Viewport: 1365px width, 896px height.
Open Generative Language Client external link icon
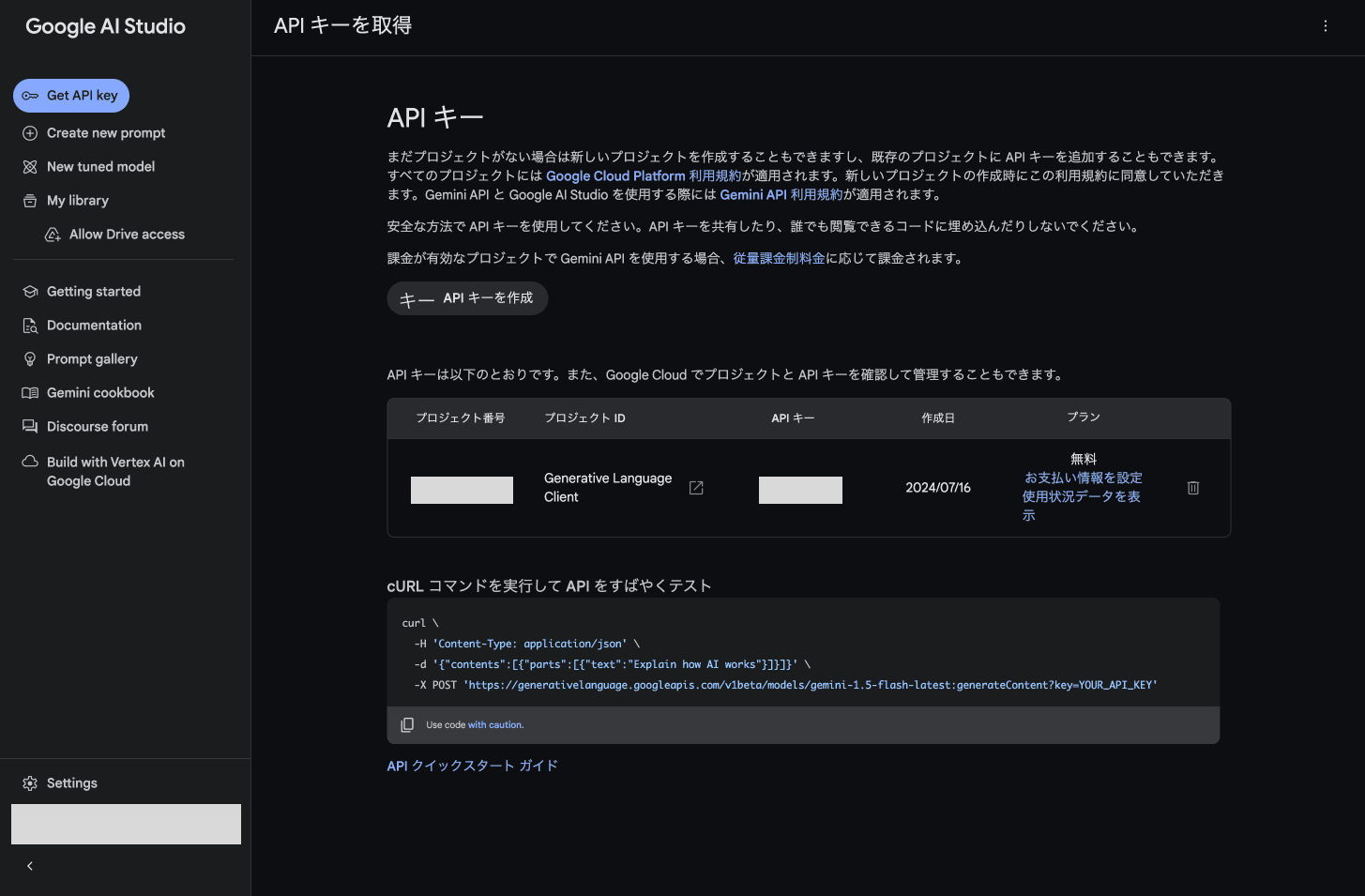pyautogui.click(x=696, y=488)
